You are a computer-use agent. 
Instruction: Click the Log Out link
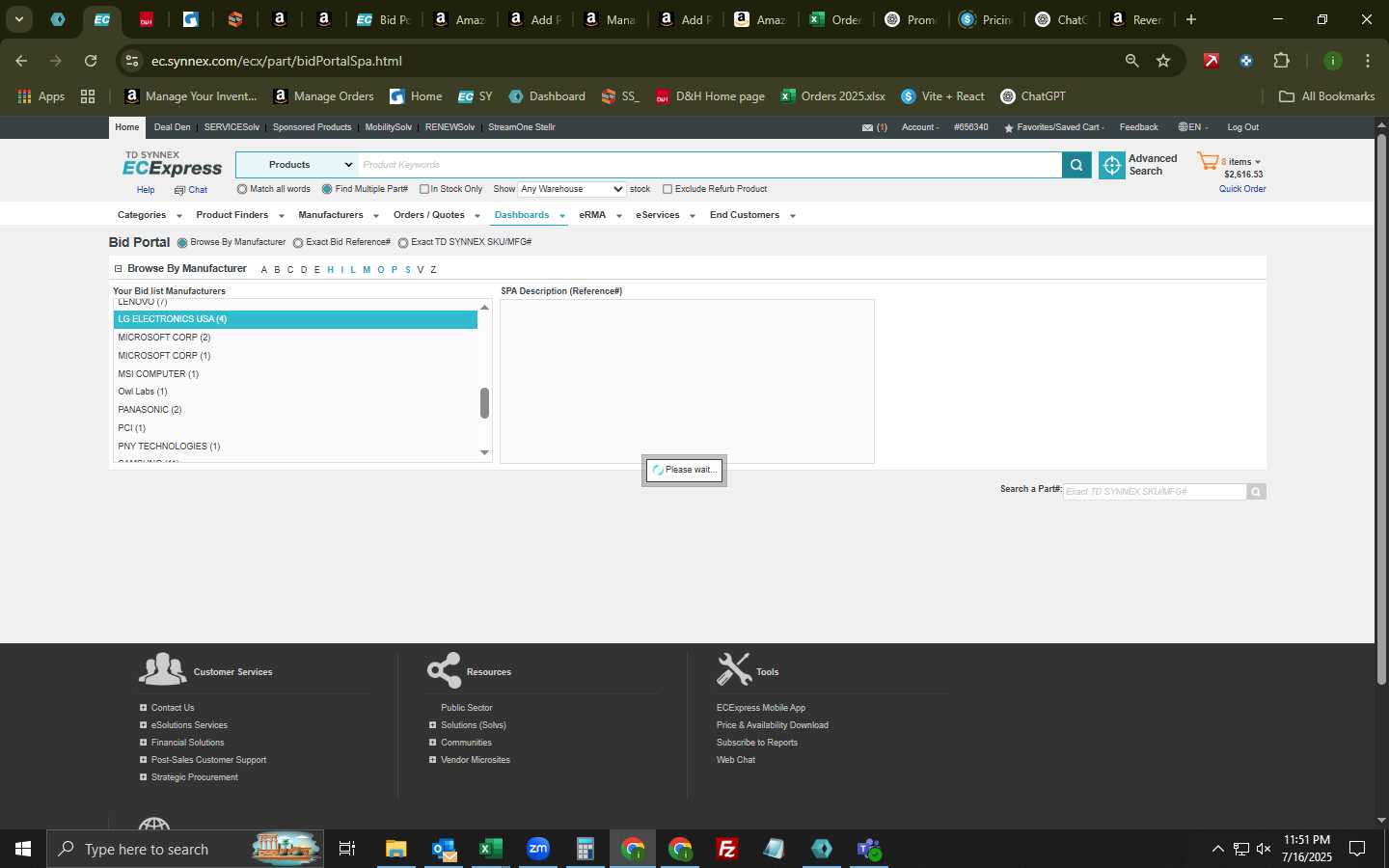1242,127
